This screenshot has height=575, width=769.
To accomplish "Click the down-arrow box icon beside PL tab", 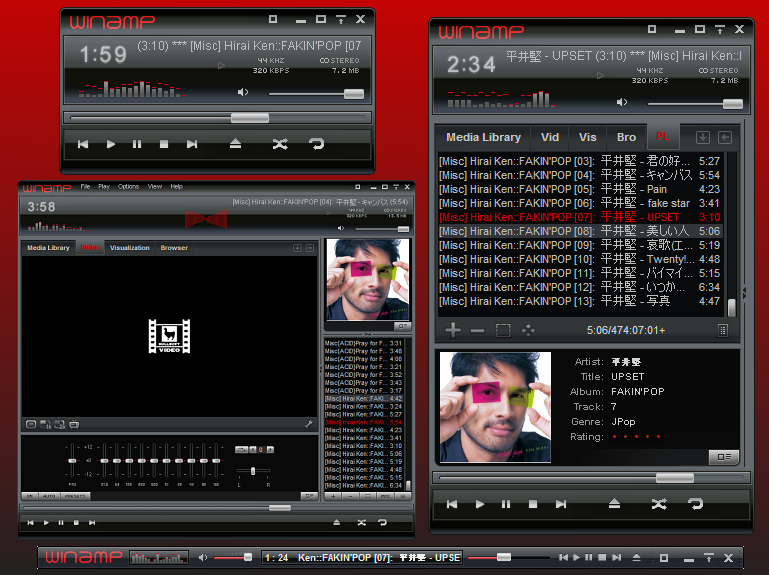I will click(703, 137).
